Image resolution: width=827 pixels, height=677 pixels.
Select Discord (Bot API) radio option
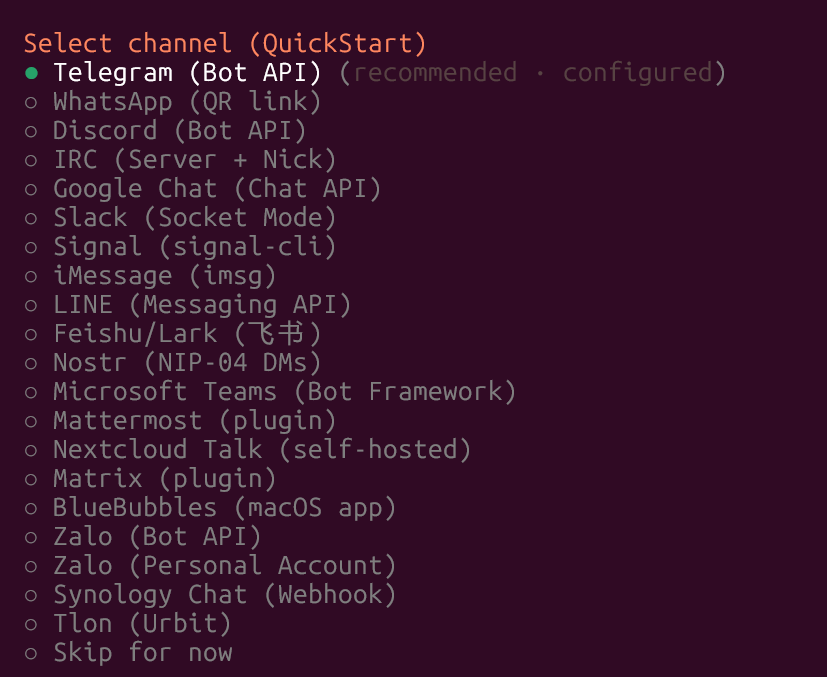179,131
